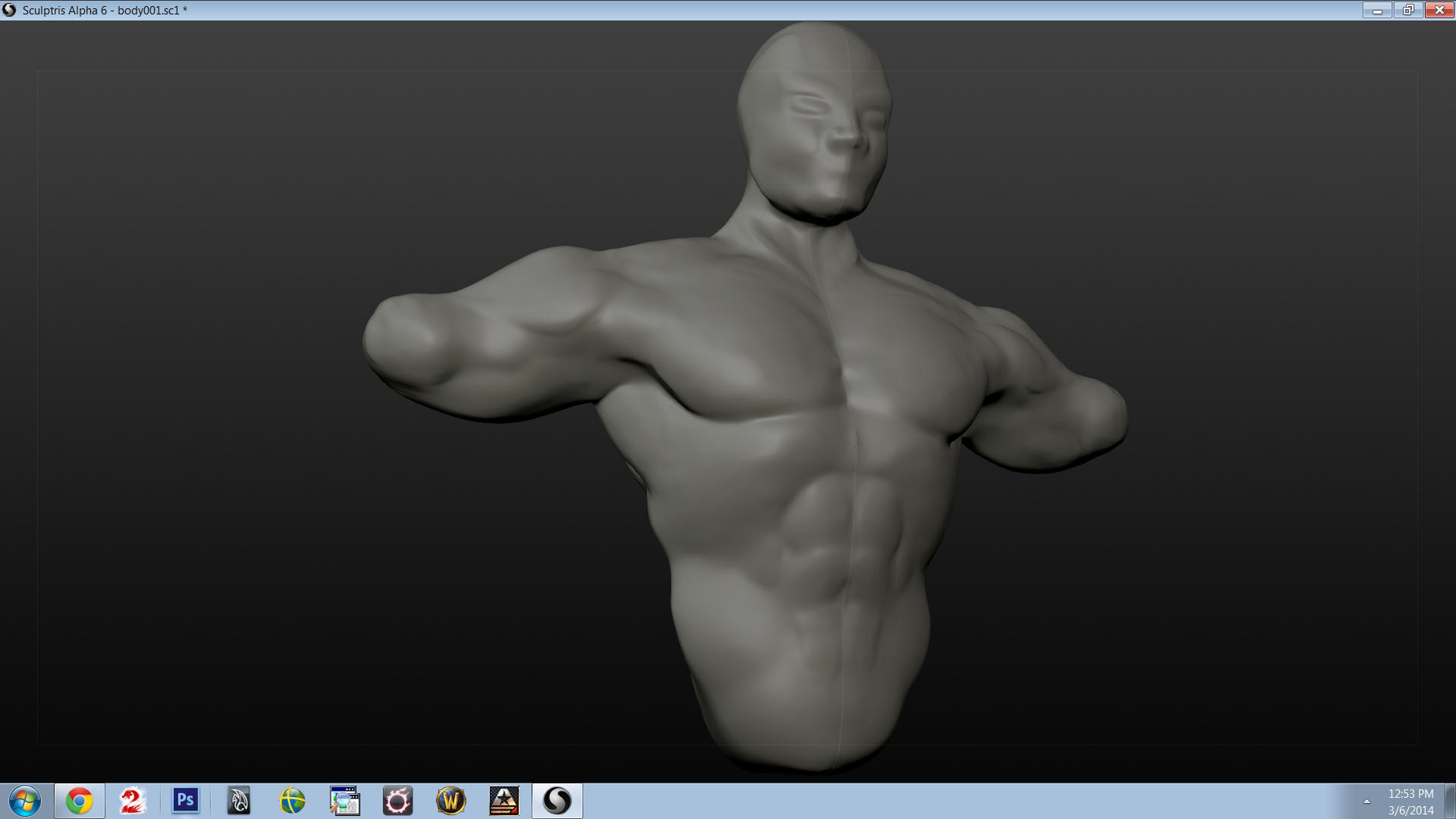Open the window-list utility taskbar icon
This screenshot has width=1456, height=819.
[x=344, y=801]
